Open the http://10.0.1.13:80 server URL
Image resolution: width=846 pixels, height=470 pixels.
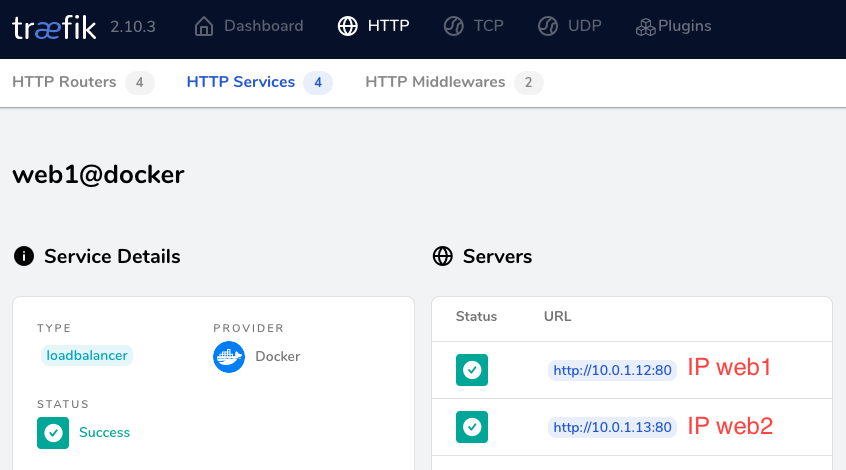point(612,427)
